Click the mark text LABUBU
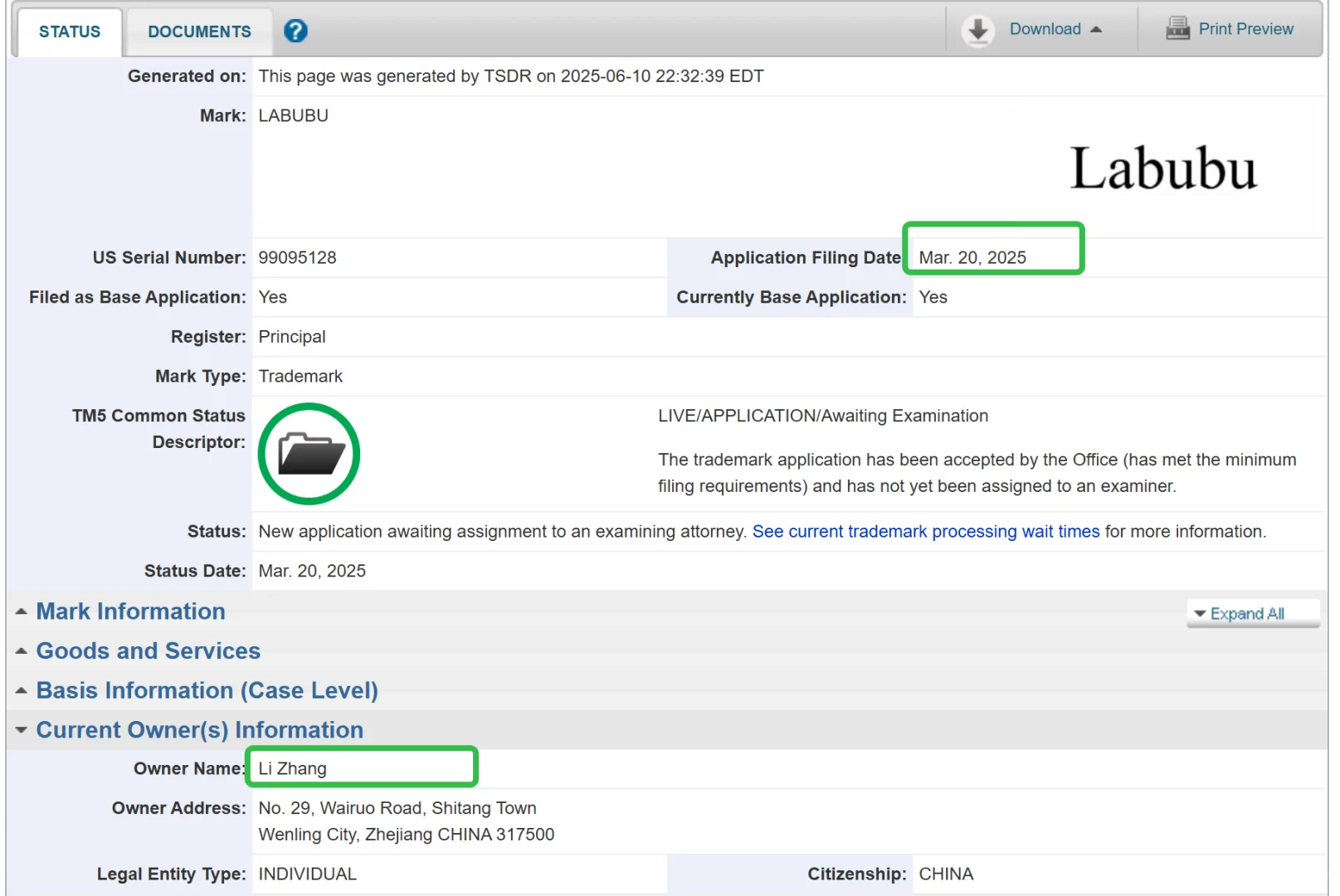This screenshot has width=1340, height=896. click(x=293, y=116)
